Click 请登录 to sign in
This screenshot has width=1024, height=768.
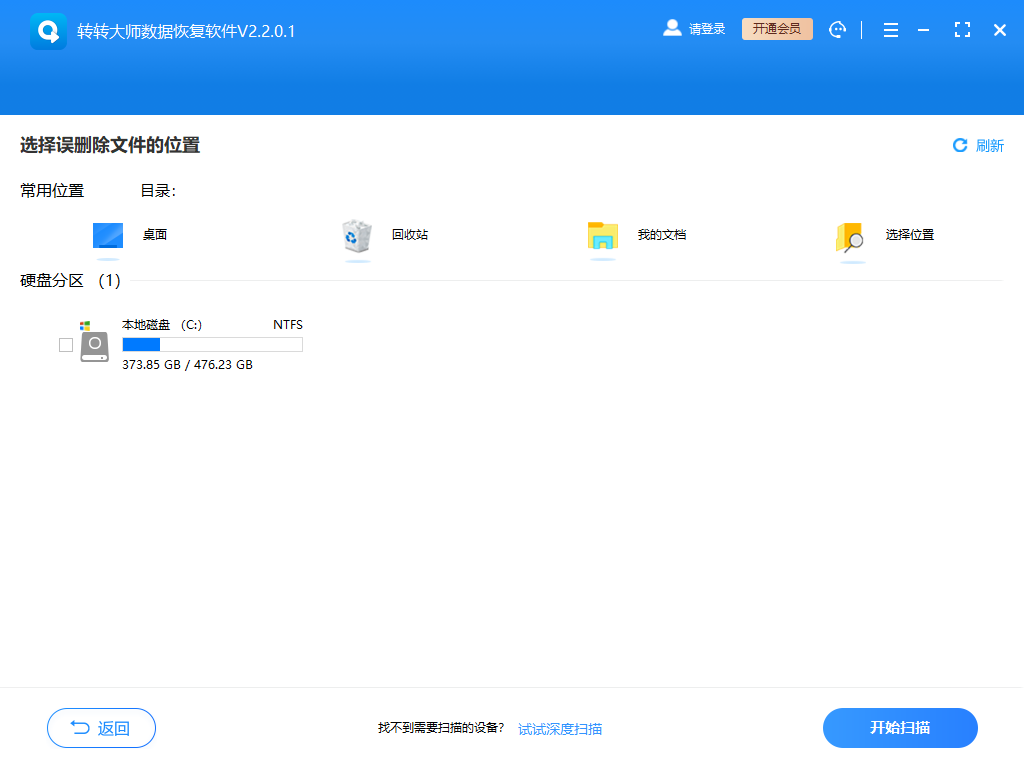click(x=706, y=28)
